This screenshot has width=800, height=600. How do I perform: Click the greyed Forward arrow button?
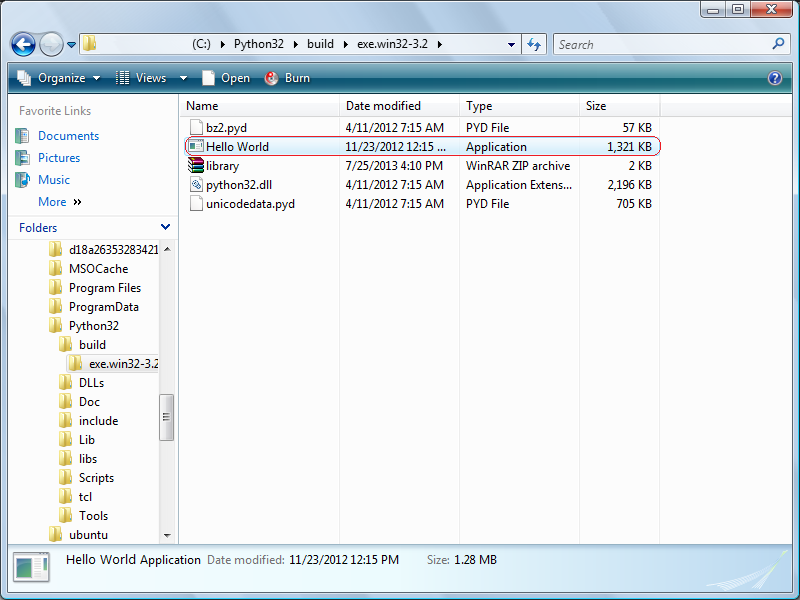click(51, 44)
